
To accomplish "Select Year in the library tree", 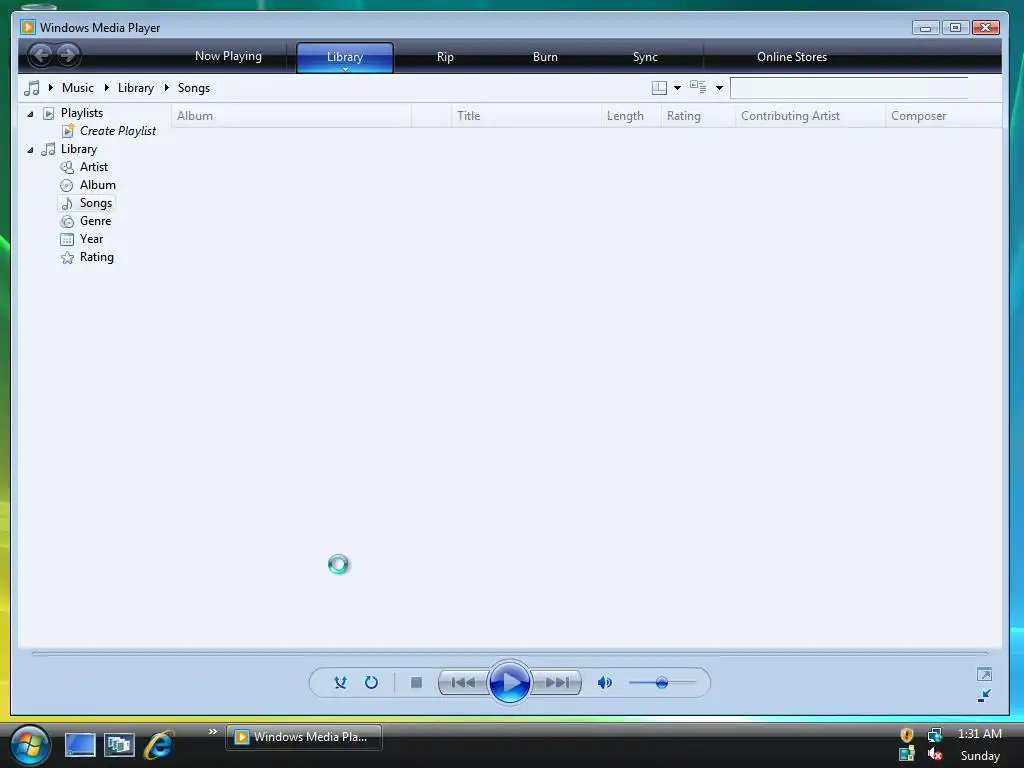I will pos(91,239).
